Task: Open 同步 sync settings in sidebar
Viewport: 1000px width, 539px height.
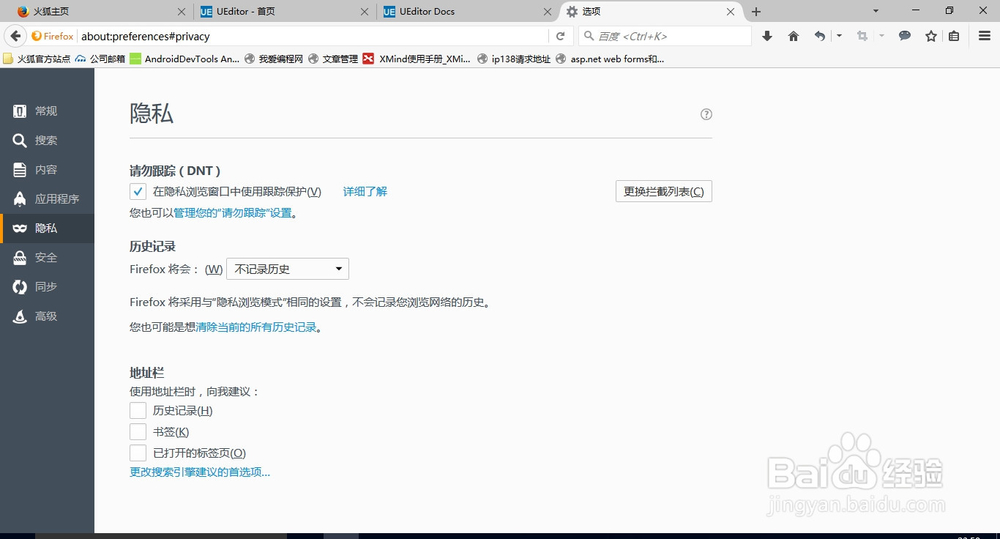Action: 47,287
